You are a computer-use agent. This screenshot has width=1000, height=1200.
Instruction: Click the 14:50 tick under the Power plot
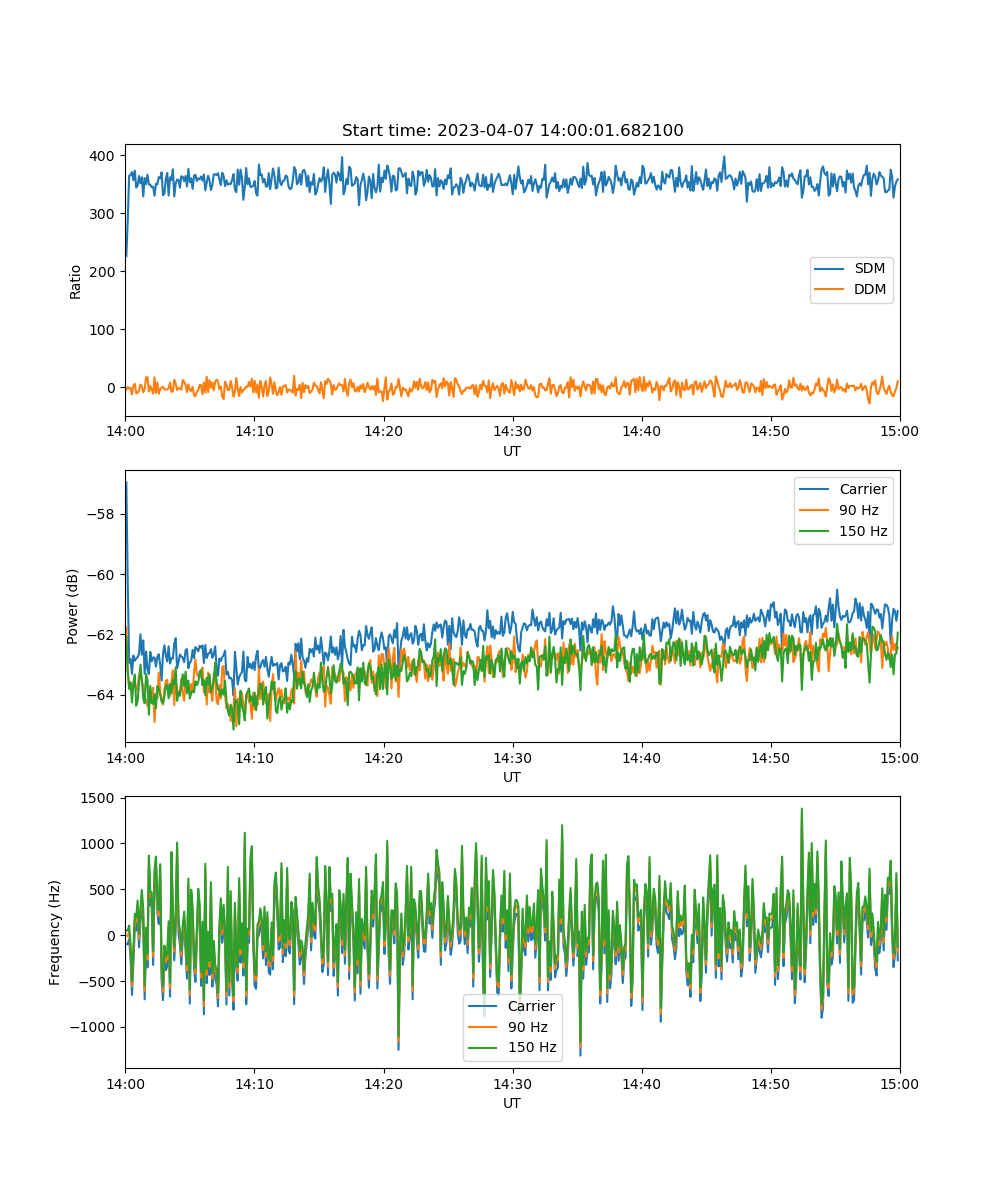click(x=770, y=757)
